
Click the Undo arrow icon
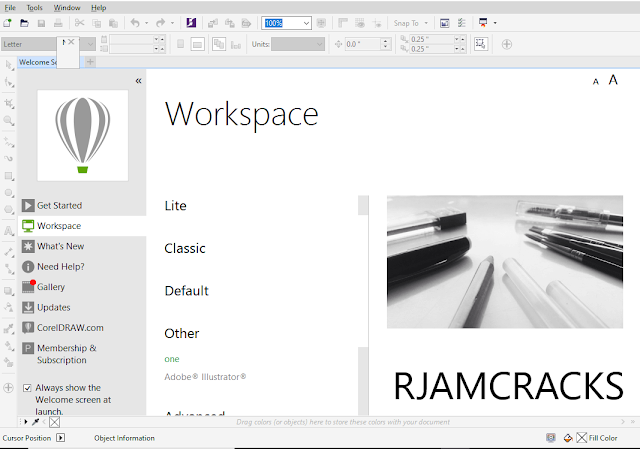click(135, 23)
